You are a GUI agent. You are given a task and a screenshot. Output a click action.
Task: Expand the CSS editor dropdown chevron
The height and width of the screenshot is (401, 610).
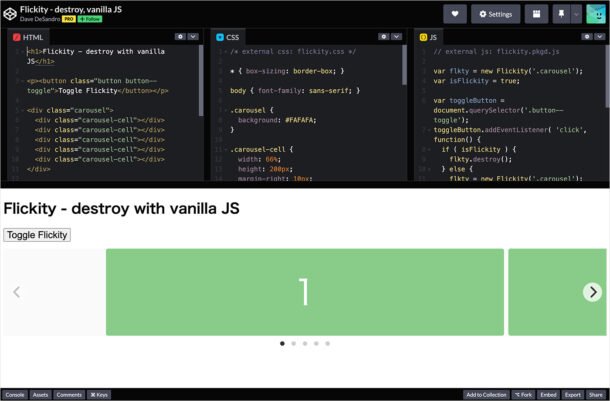pos(396,37)
